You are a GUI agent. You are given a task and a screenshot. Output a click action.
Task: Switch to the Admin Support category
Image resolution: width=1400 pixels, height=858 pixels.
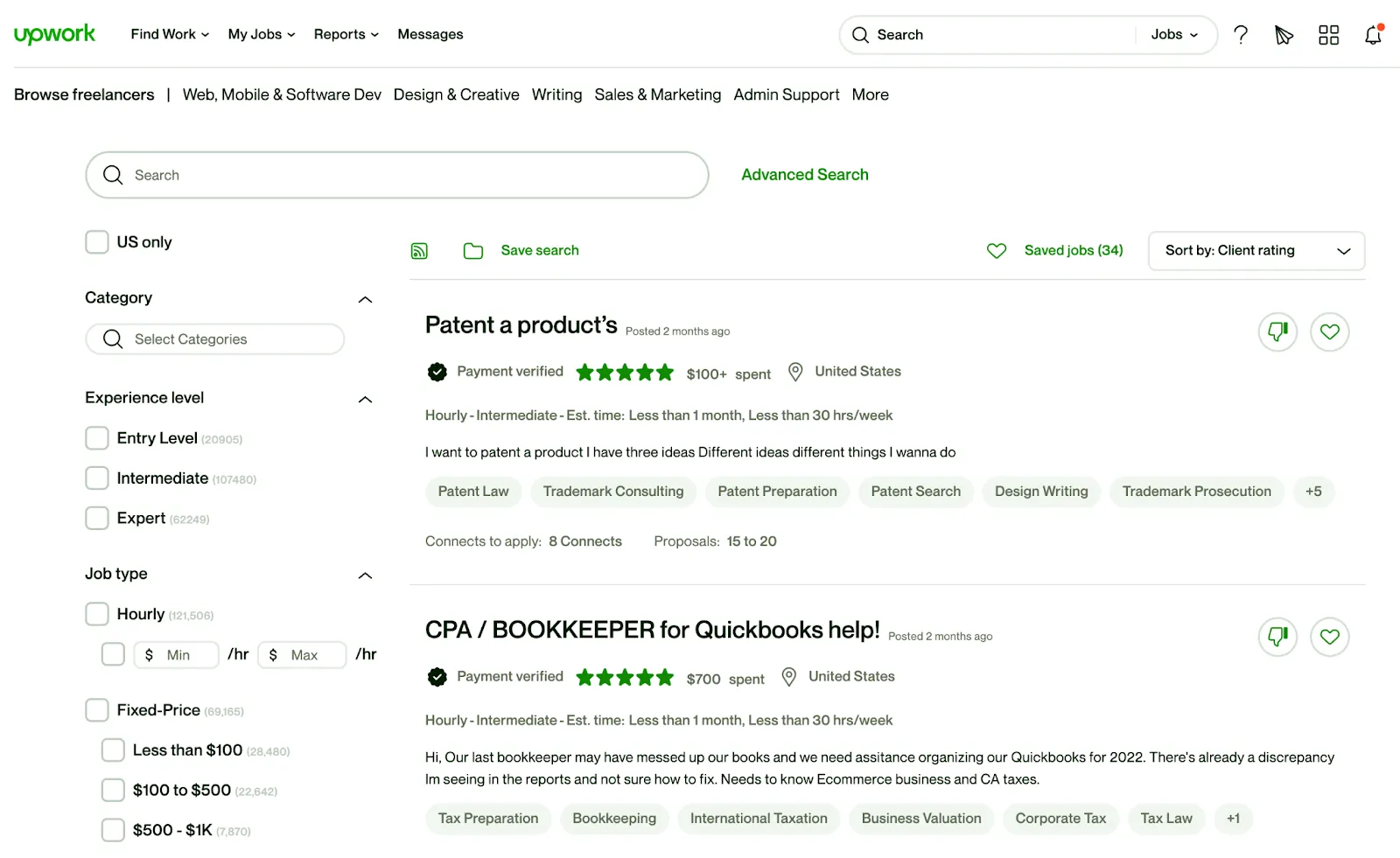(786, 94)
